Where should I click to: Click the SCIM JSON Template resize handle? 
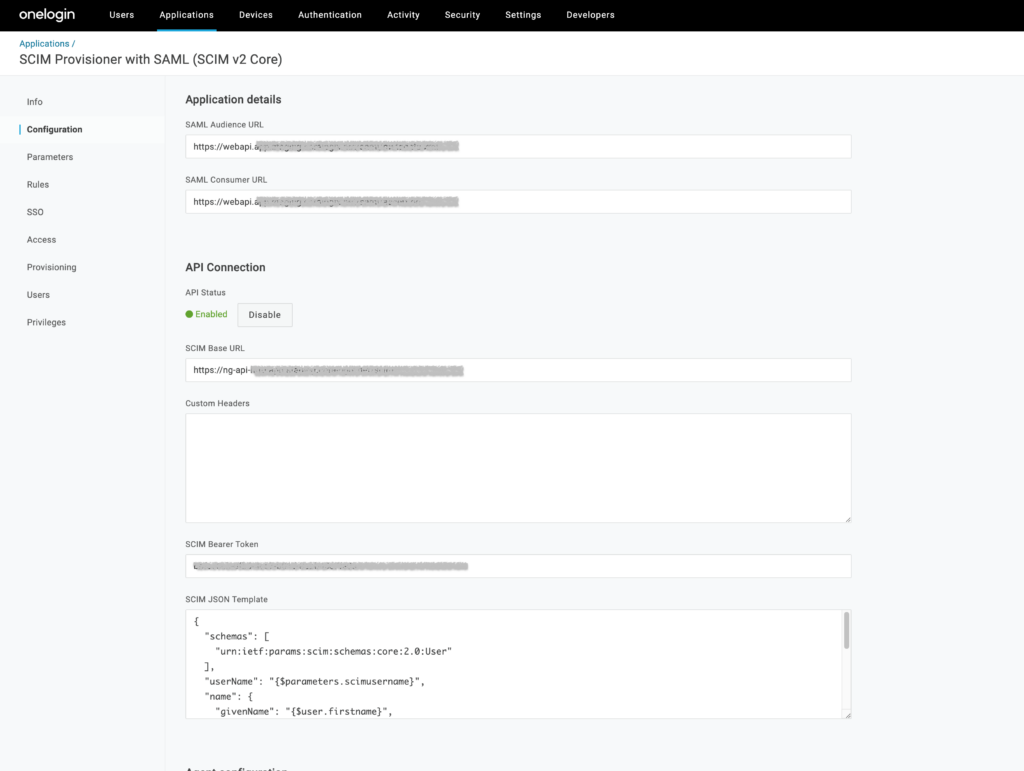click(848, 715)
